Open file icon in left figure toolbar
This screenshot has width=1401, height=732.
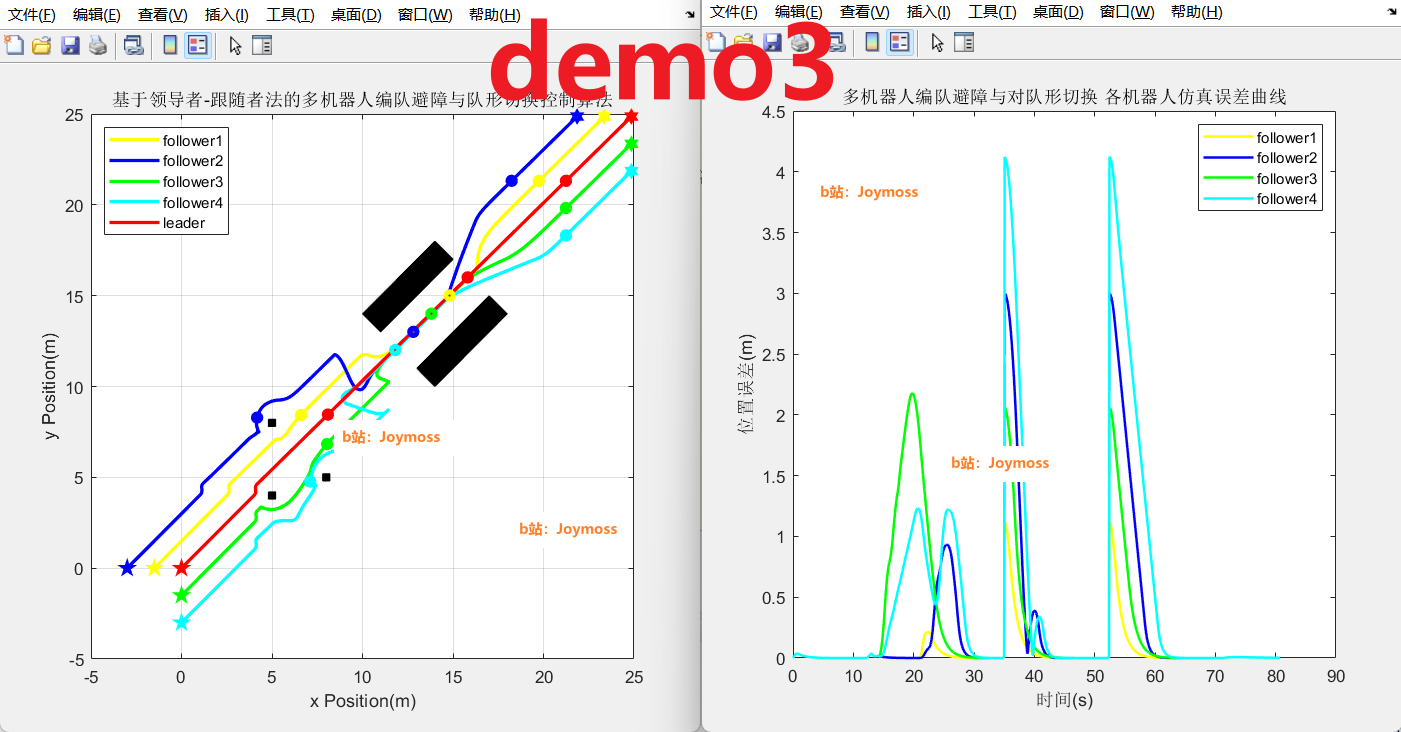[41, 44]
